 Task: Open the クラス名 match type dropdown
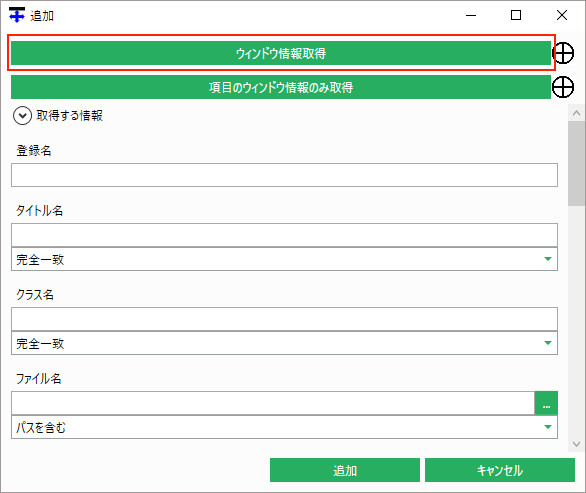[284, 343]
